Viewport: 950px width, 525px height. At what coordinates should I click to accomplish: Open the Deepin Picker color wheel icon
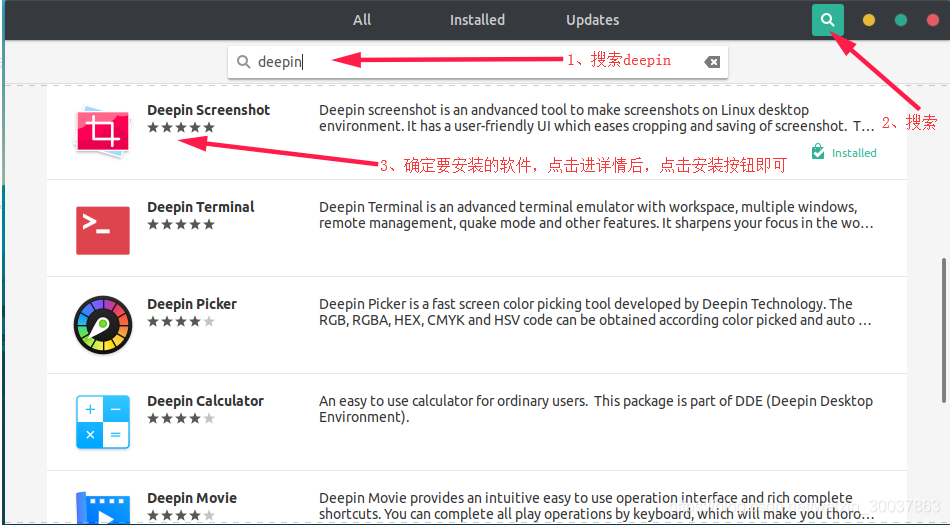[102, 325]
